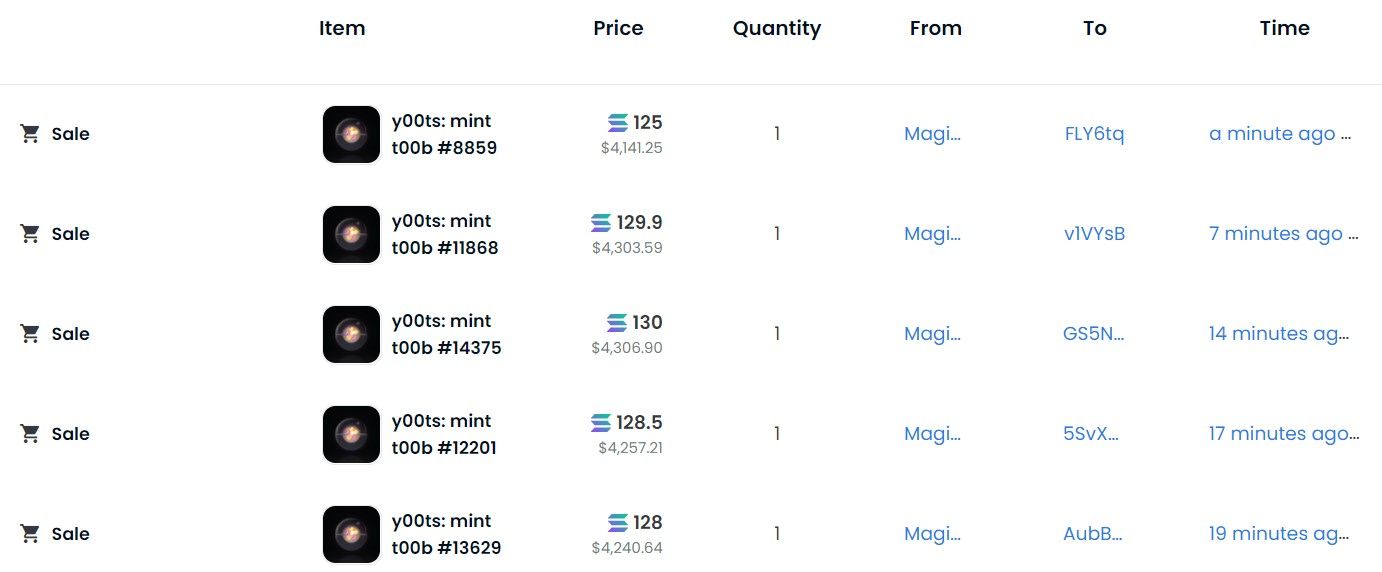Click the Solana icon next to price 125
The image size is (1382, 572).
pyautogui.click(x=618, y=123)
